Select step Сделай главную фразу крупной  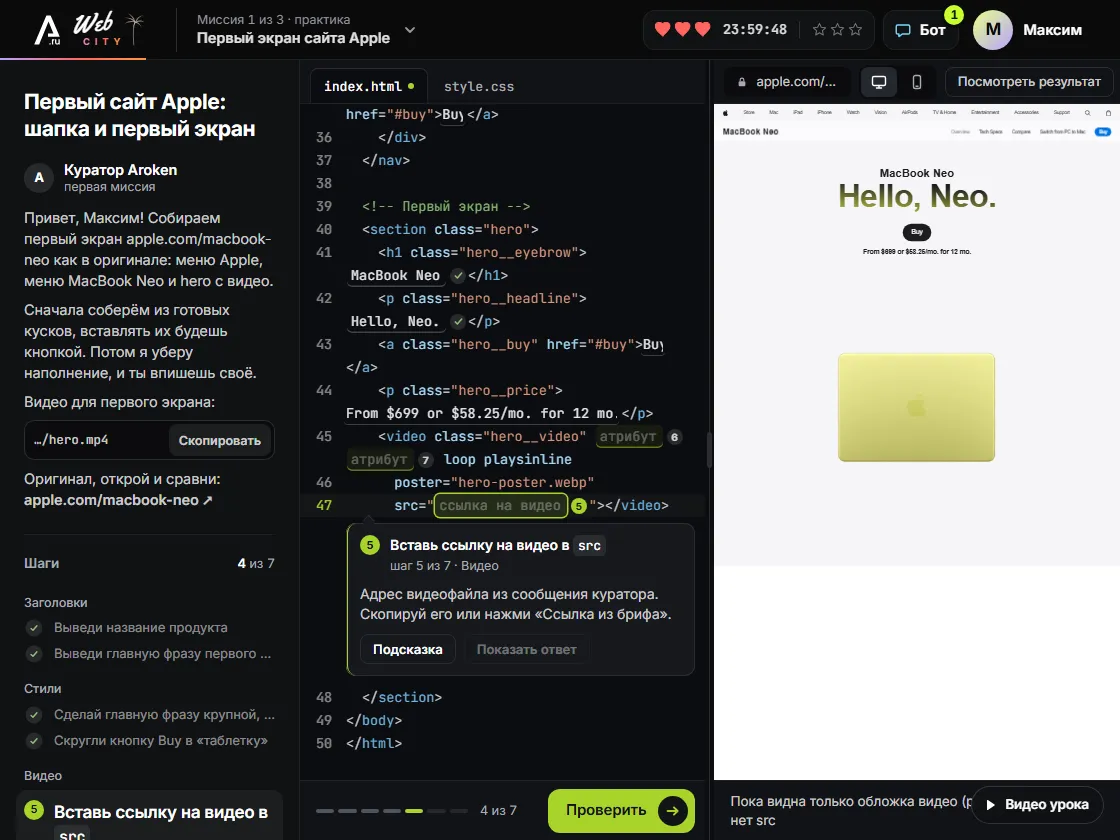[164, 715]
